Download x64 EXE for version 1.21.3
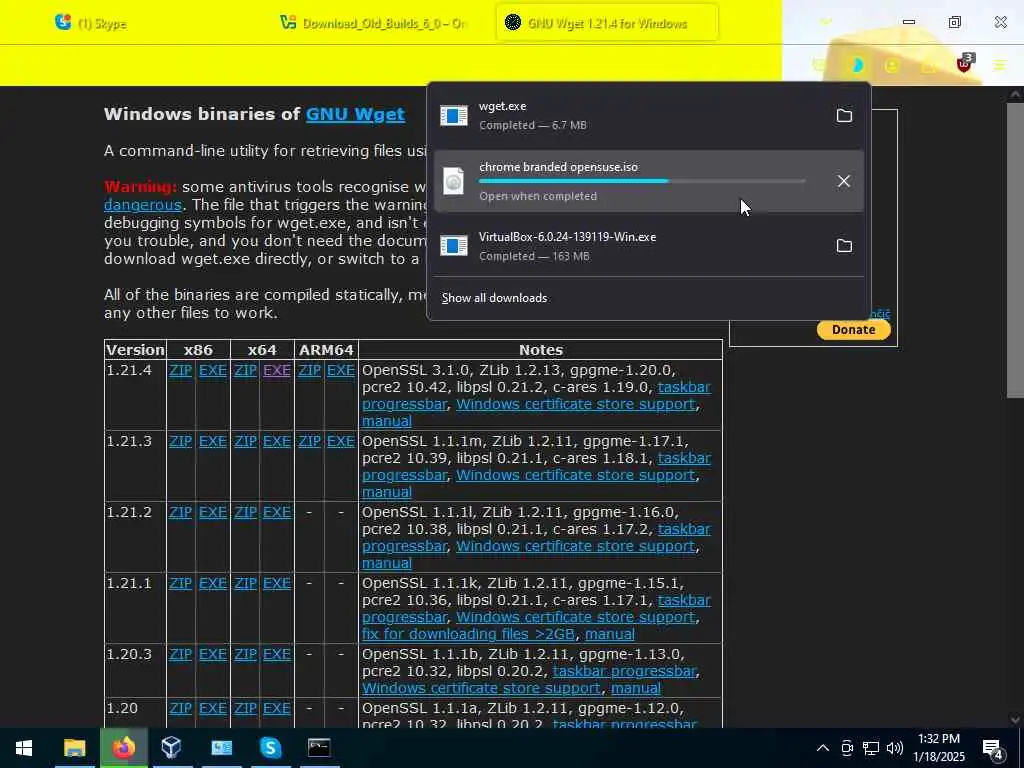Image resolution: width=1024 pixels, height=768 pixels. coord(277,441)
